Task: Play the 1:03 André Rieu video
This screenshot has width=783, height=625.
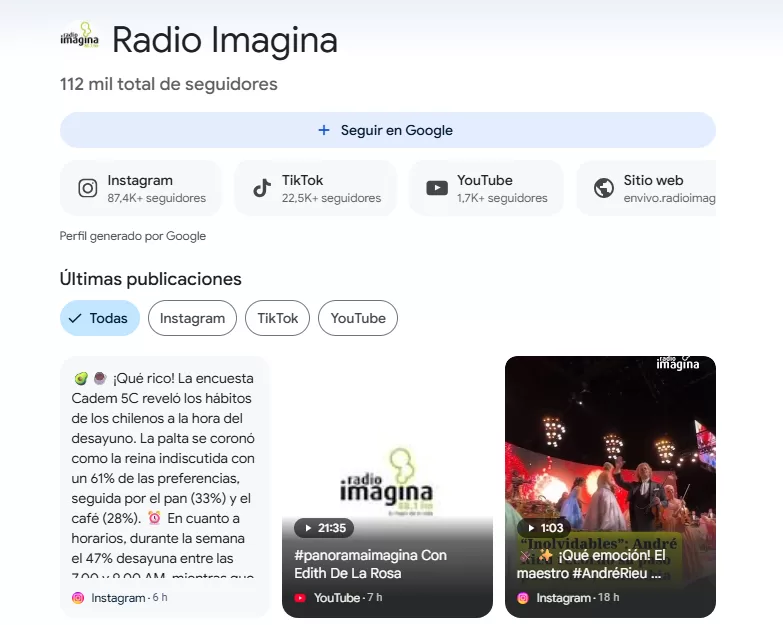Action: [610, 450]
